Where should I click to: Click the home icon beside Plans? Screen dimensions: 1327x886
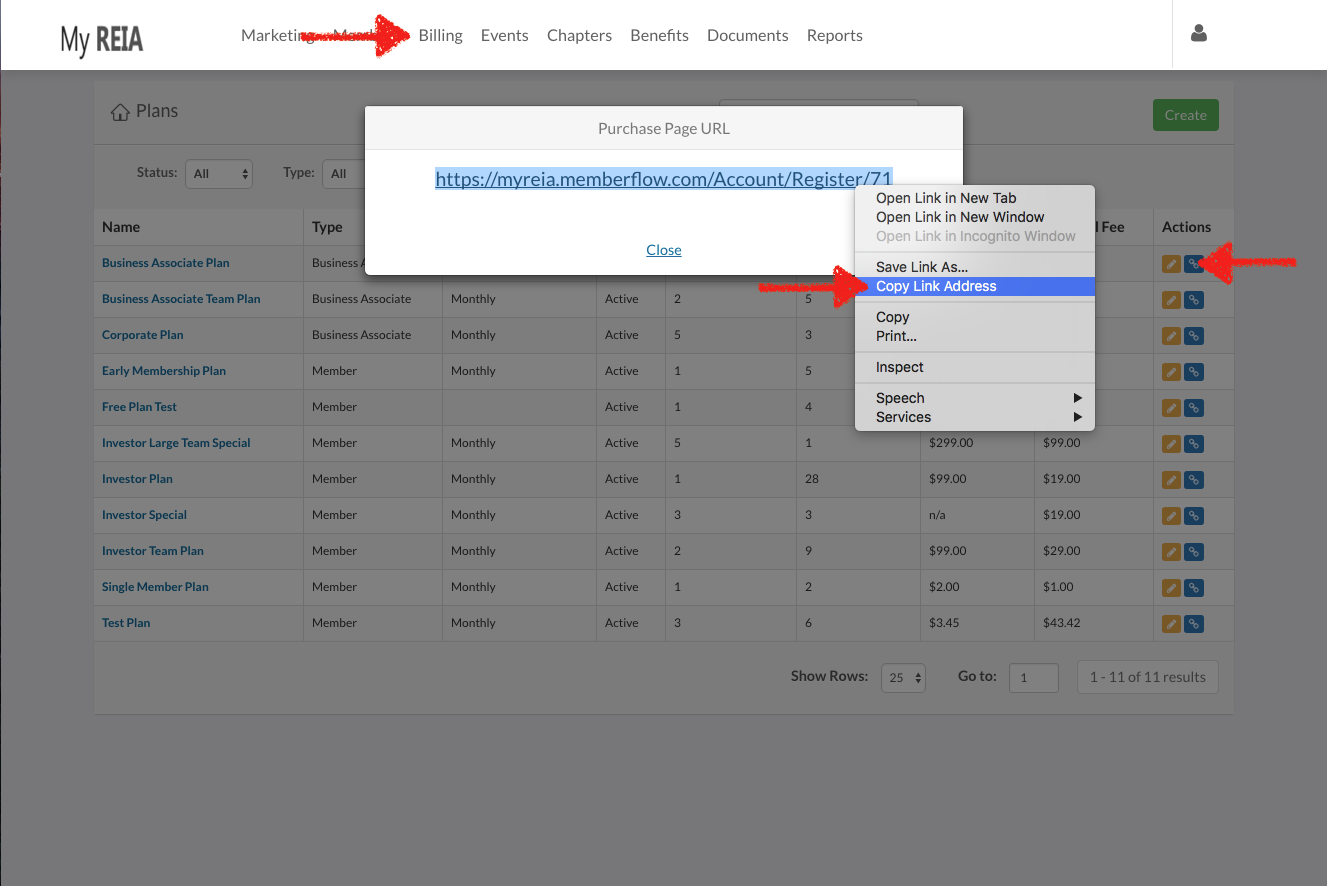(x=120, y=112)
